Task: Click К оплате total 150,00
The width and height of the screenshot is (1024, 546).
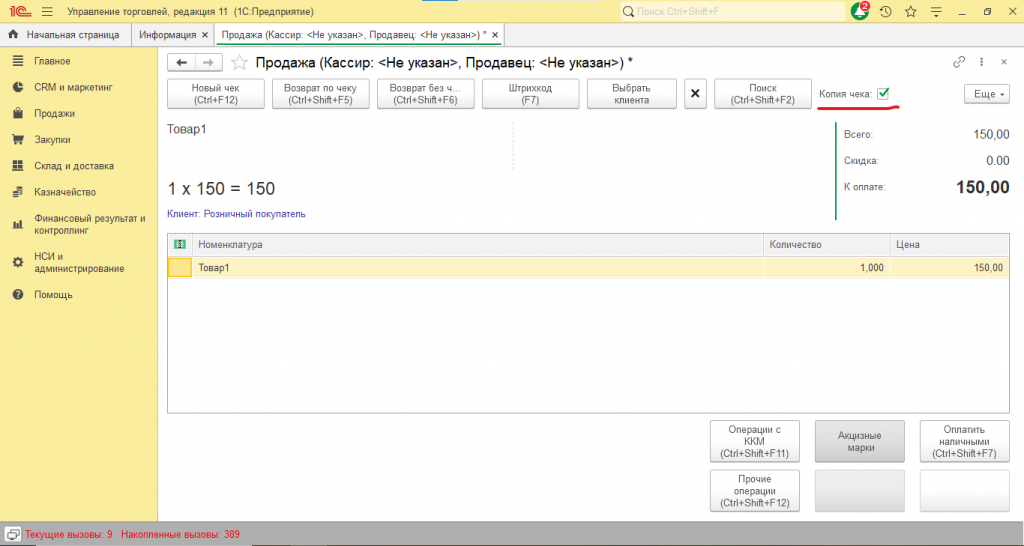Action: [x=983, y=187]
